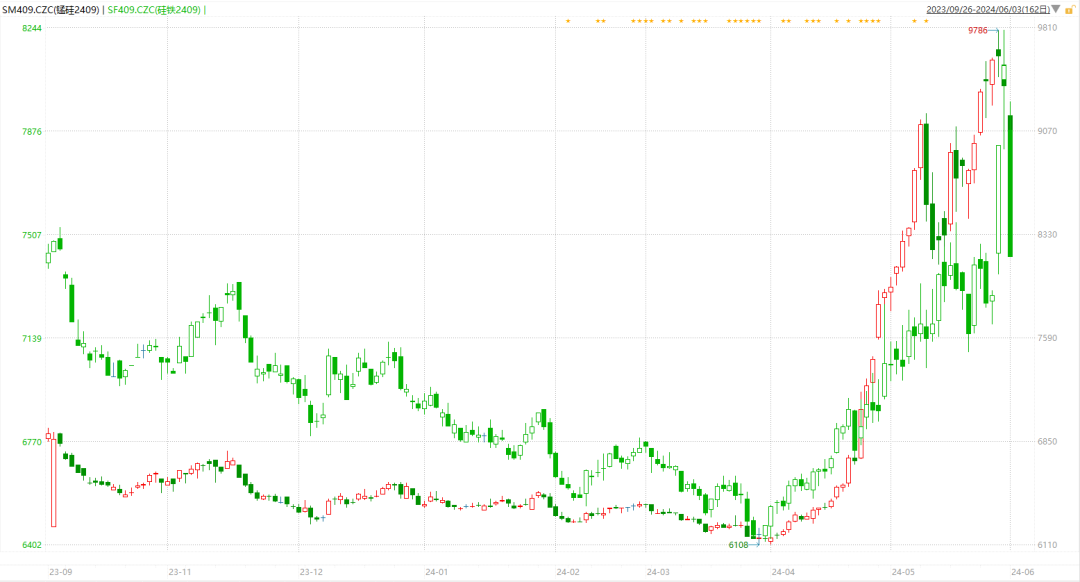The image size is (1080, 582).
Task: Click the 9786 high price marker
Action: 977,30
